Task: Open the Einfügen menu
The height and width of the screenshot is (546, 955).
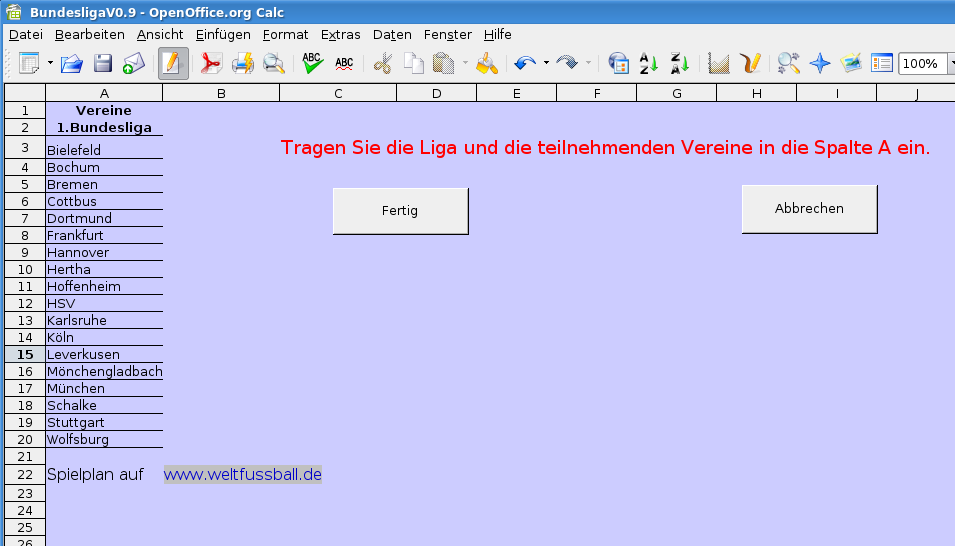Action: [x=223, y=34]
